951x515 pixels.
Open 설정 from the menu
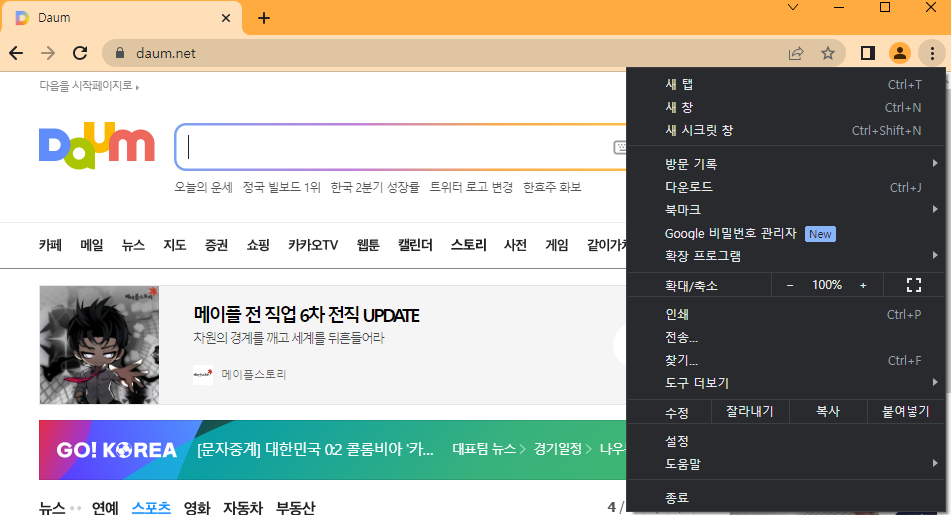tap(786, 441)
